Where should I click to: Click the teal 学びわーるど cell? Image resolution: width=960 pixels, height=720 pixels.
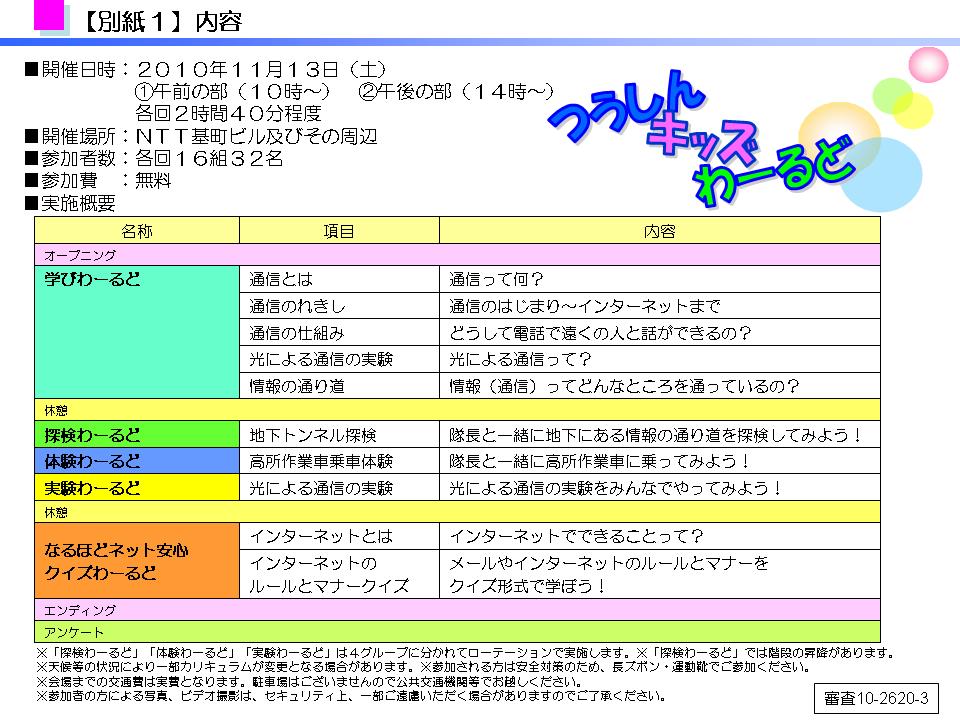click(x=137, y=332)
